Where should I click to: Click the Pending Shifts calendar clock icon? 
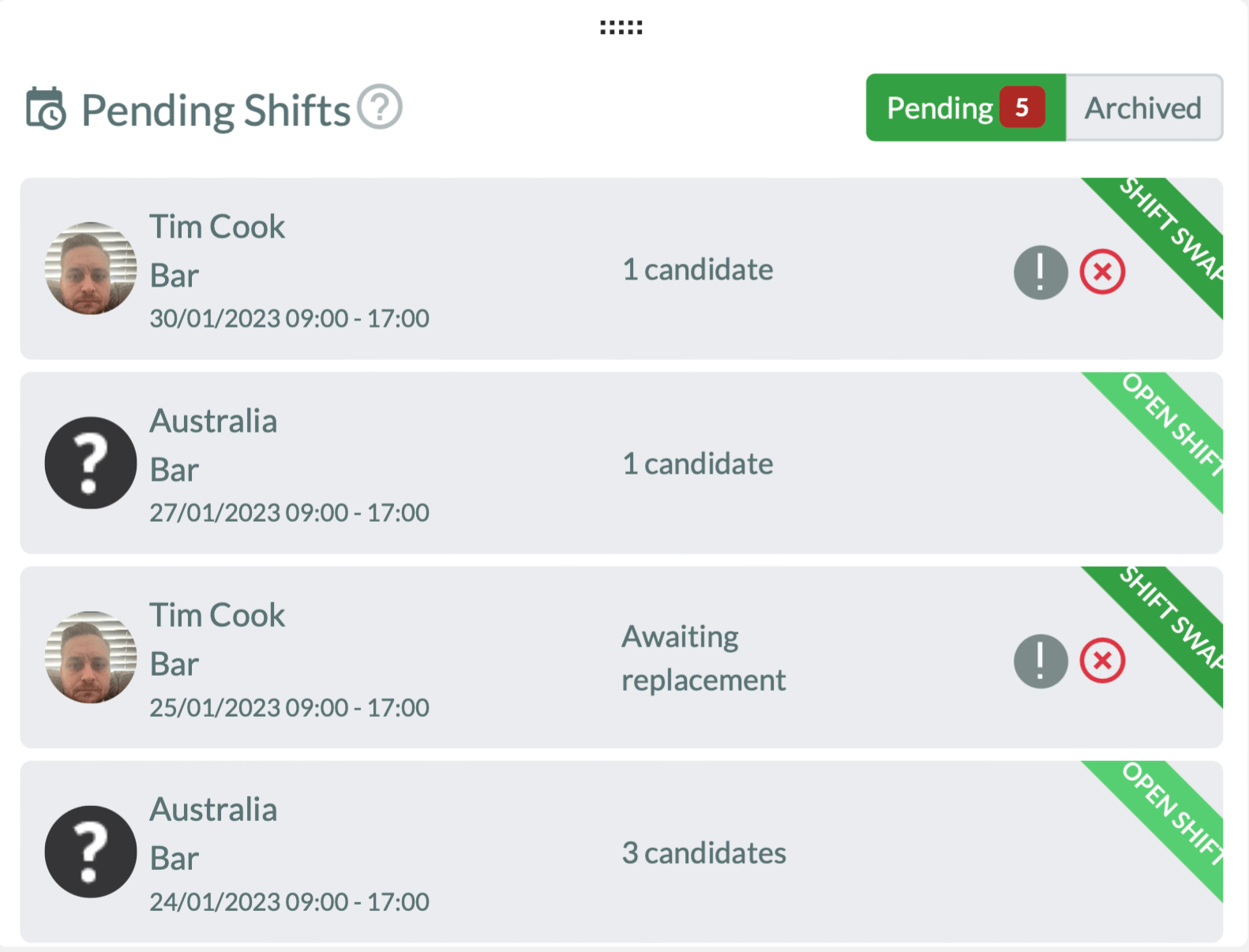[46, 109]
